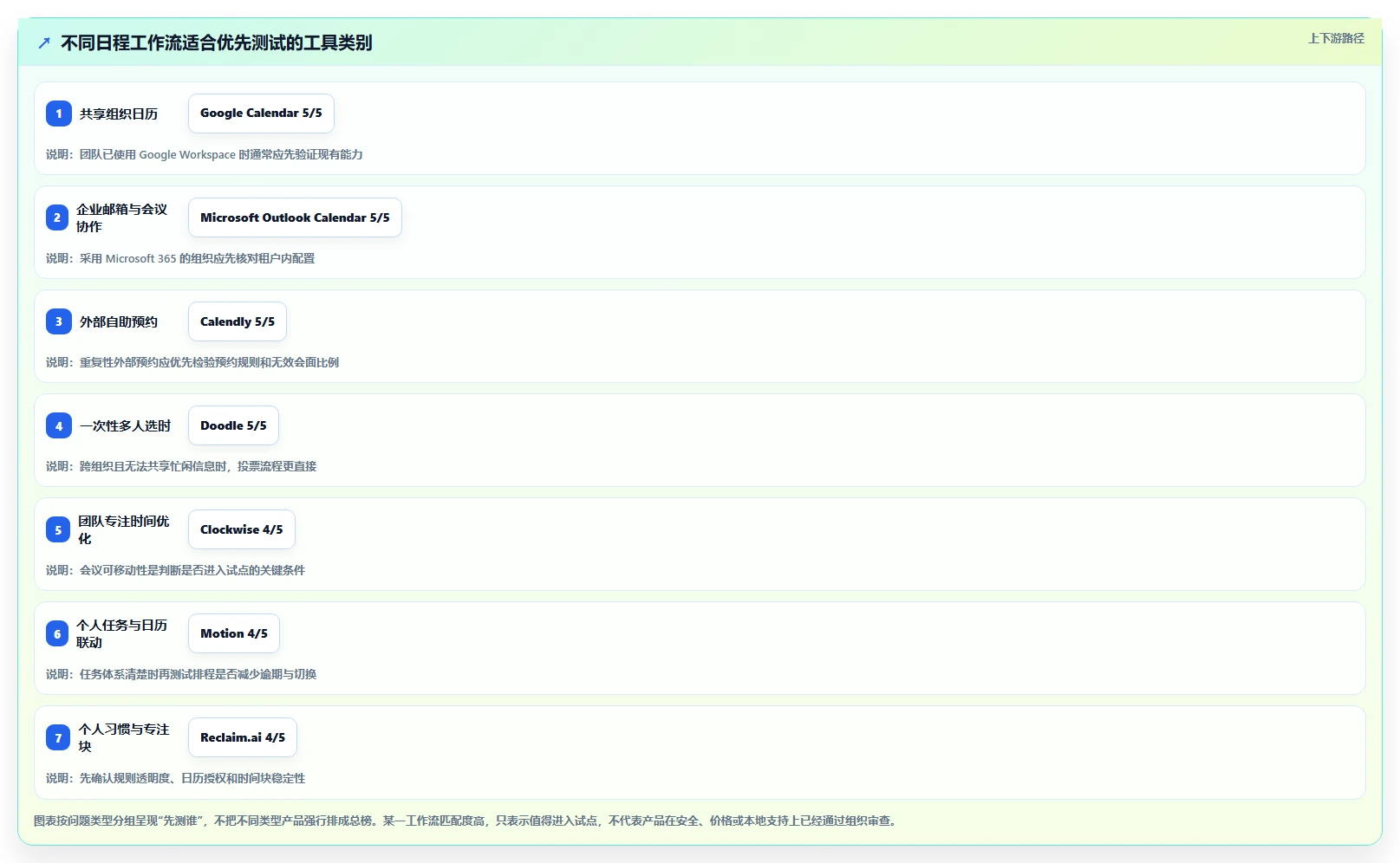The height and width of the screenshot is (863, 1400).
Task: Click the note about 减少逾期与切换
Action: 181,674
